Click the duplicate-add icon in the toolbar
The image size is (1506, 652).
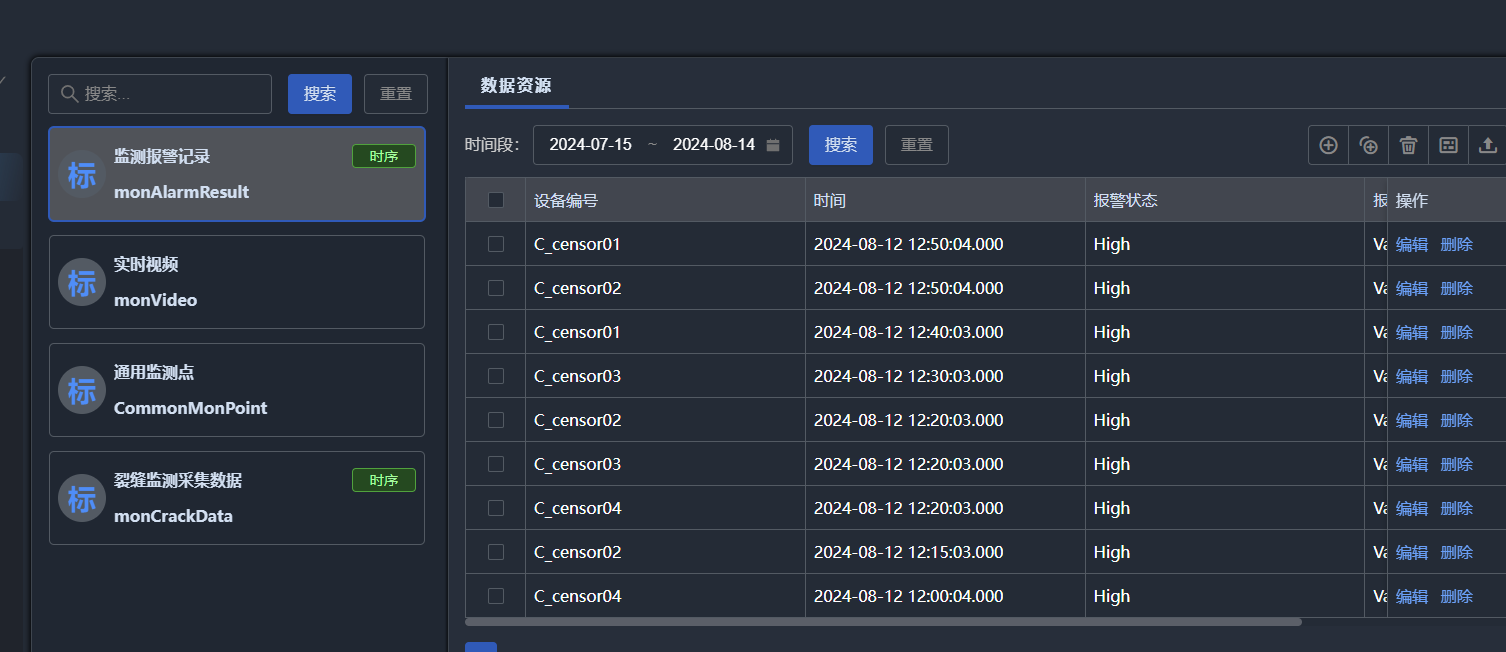[1368, 145]
